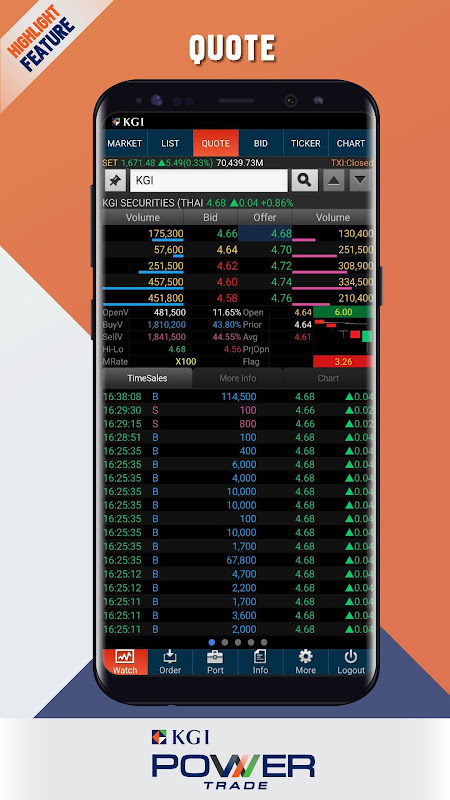Select offer price 4.72
This screenshot has width=450, height=800.
click(281, 266)
